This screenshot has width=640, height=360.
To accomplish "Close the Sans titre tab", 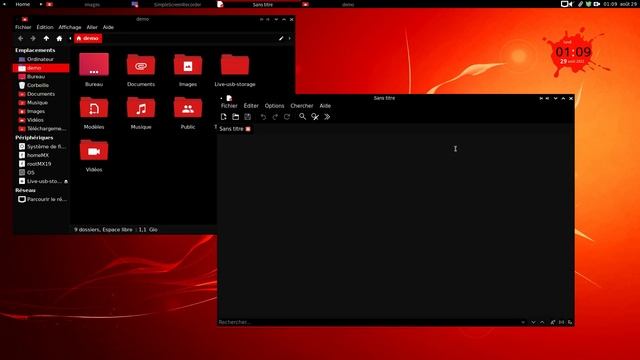I will (x=248, y=129).
